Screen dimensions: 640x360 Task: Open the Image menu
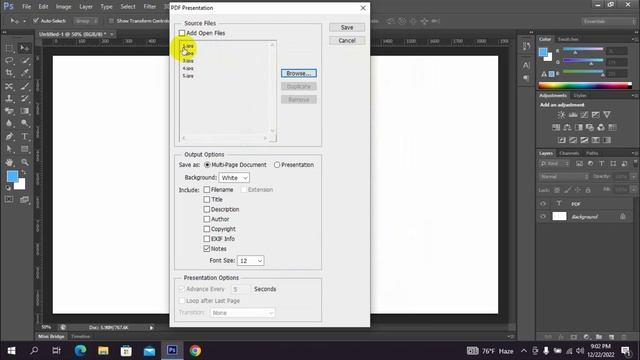63,7
